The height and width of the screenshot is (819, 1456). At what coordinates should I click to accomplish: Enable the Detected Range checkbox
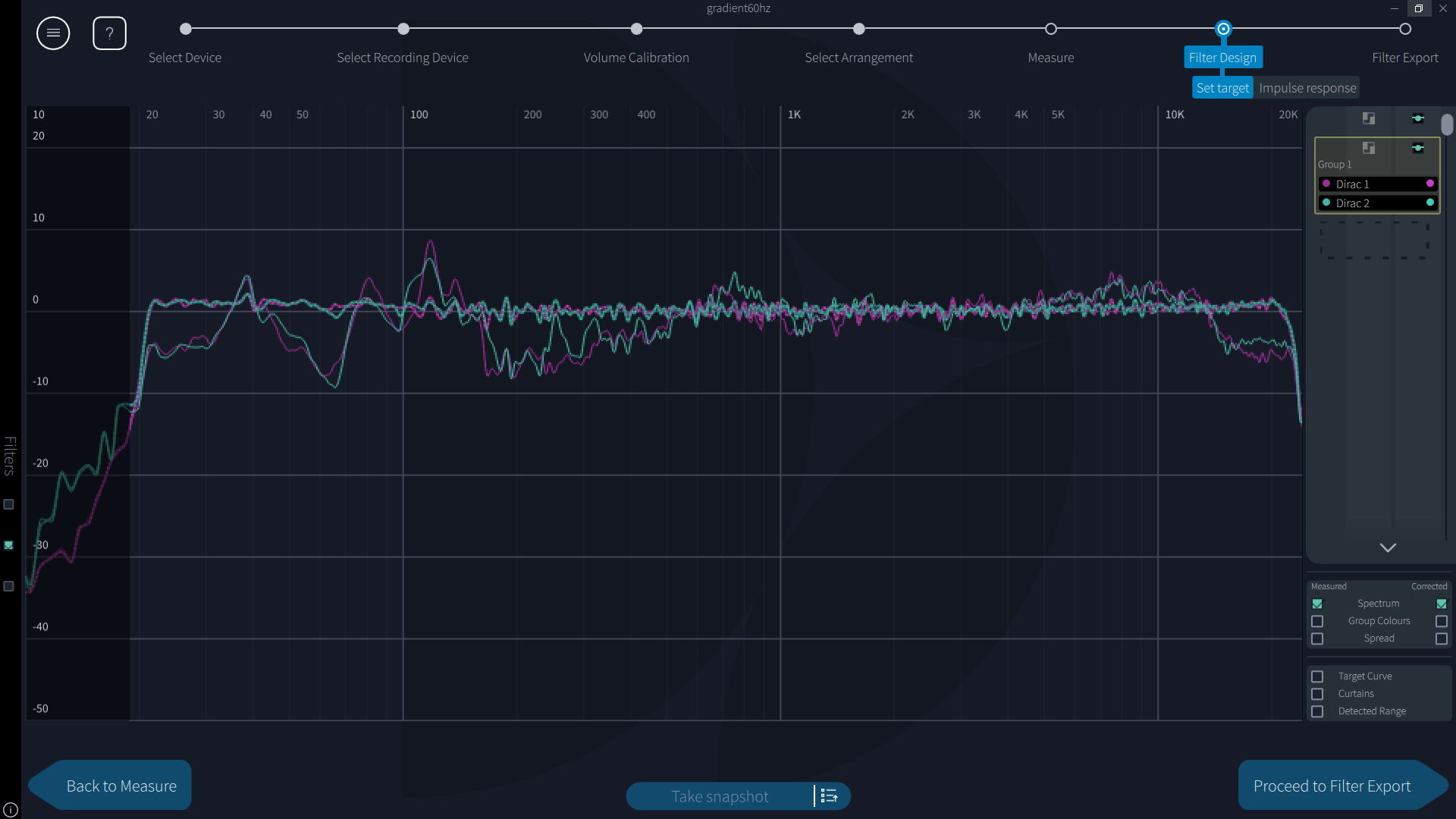[x=1317, y=711]
